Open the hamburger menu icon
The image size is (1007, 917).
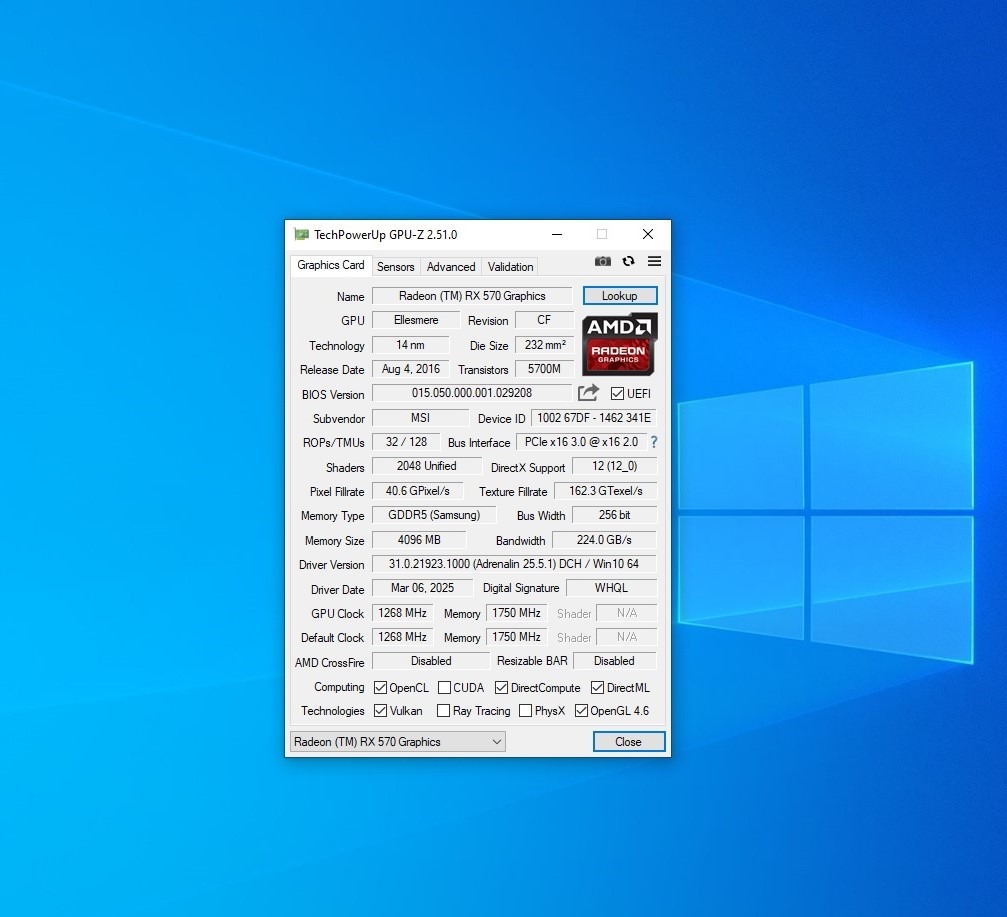click(x=654, y=261)
